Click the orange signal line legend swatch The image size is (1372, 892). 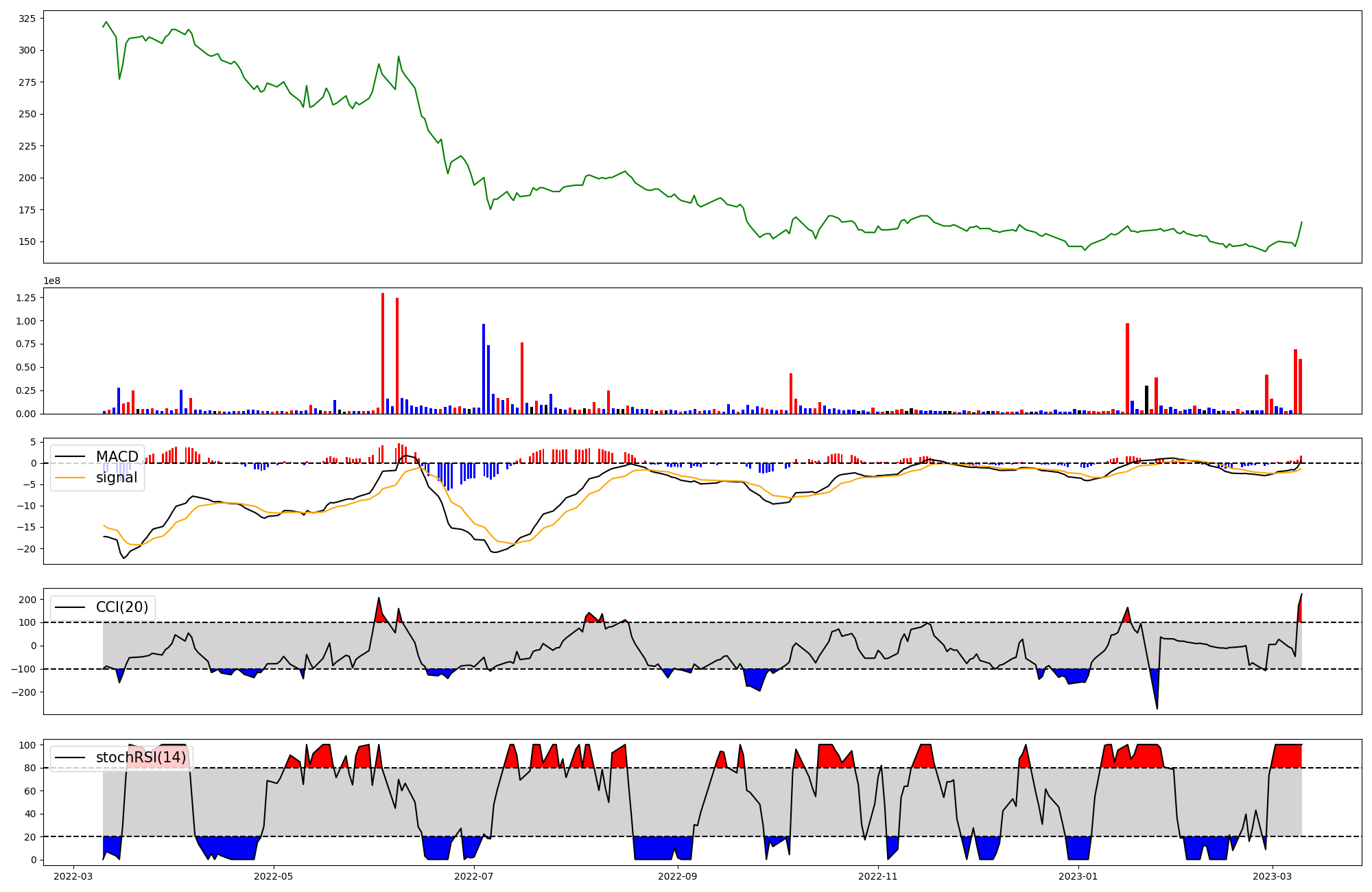70,478
